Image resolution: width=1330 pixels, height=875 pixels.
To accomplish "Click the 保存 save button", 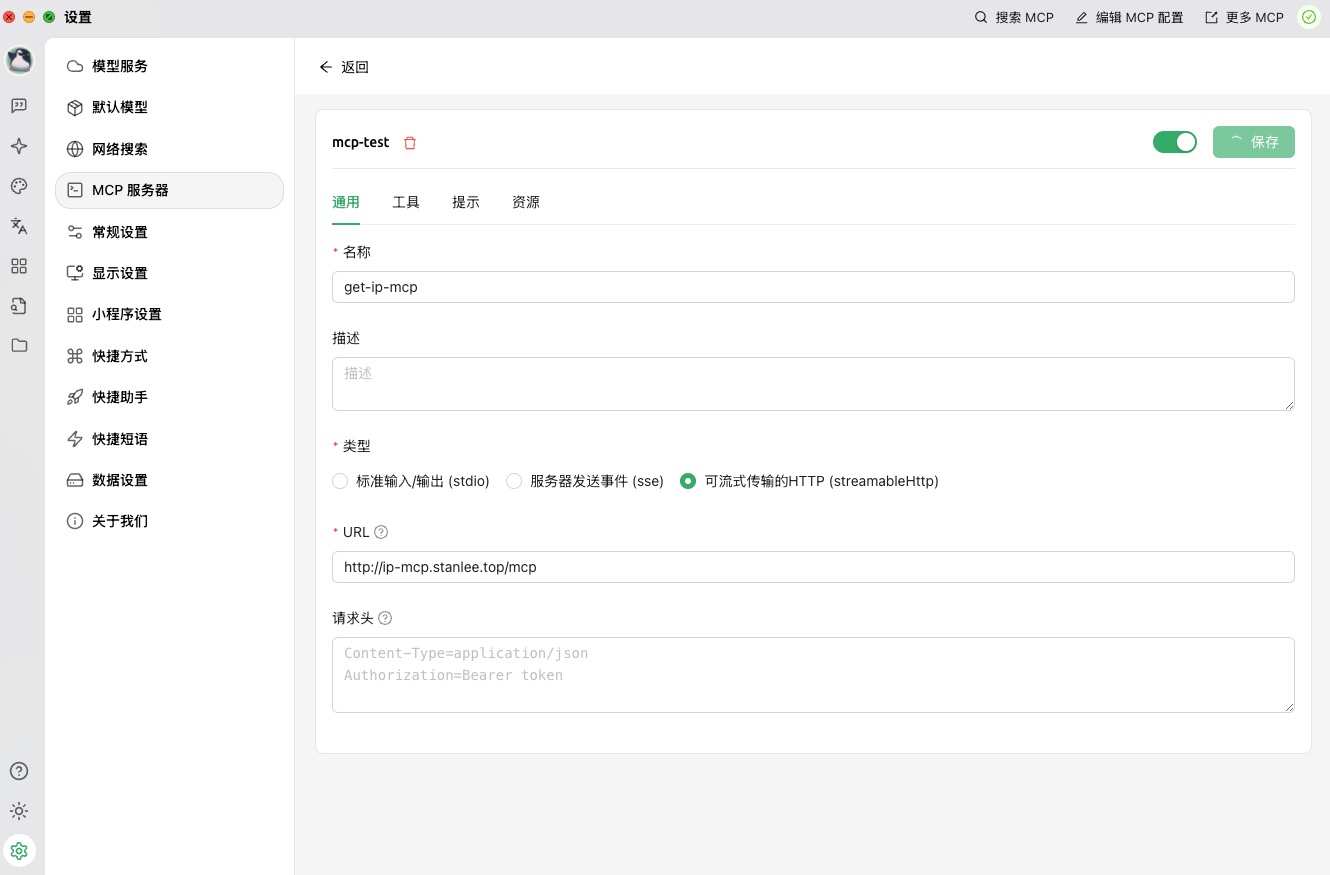I will (1254, 142).
